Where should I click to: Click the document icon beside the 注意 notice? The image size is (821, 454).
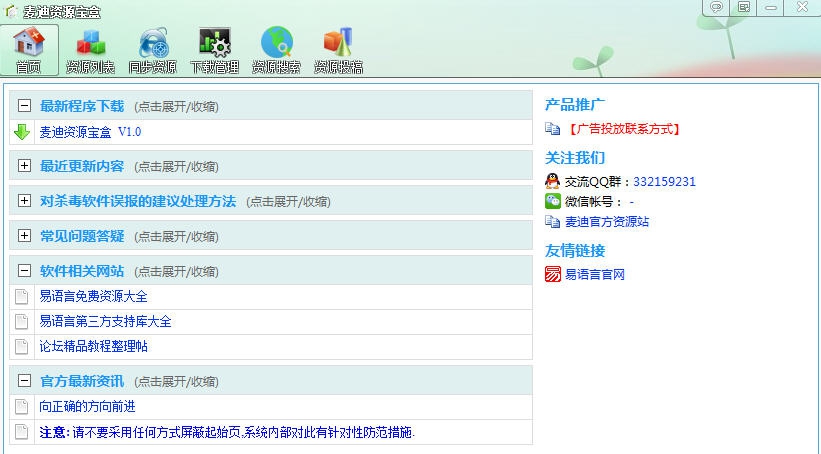tap(21, 431)
